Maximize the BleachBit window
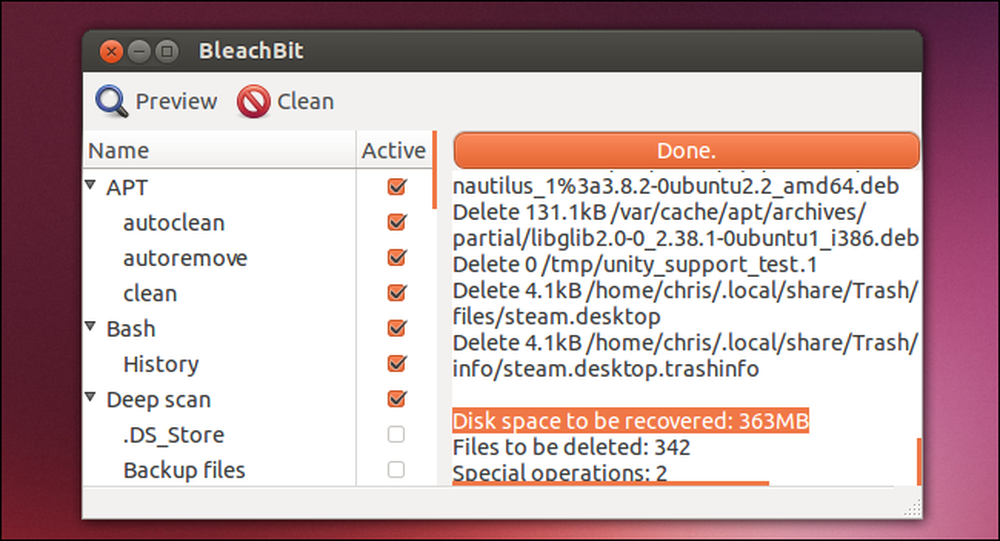 [x=167, y=51]
